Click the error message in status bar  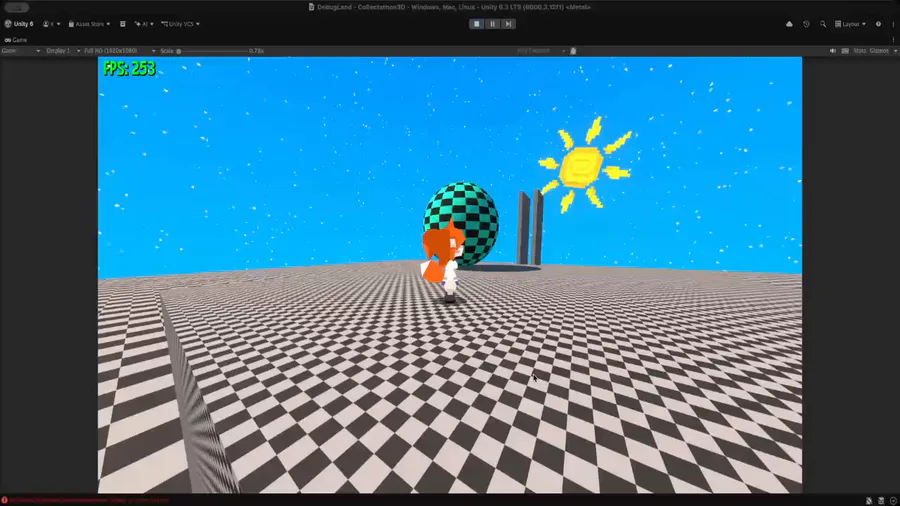pos(90,500)
